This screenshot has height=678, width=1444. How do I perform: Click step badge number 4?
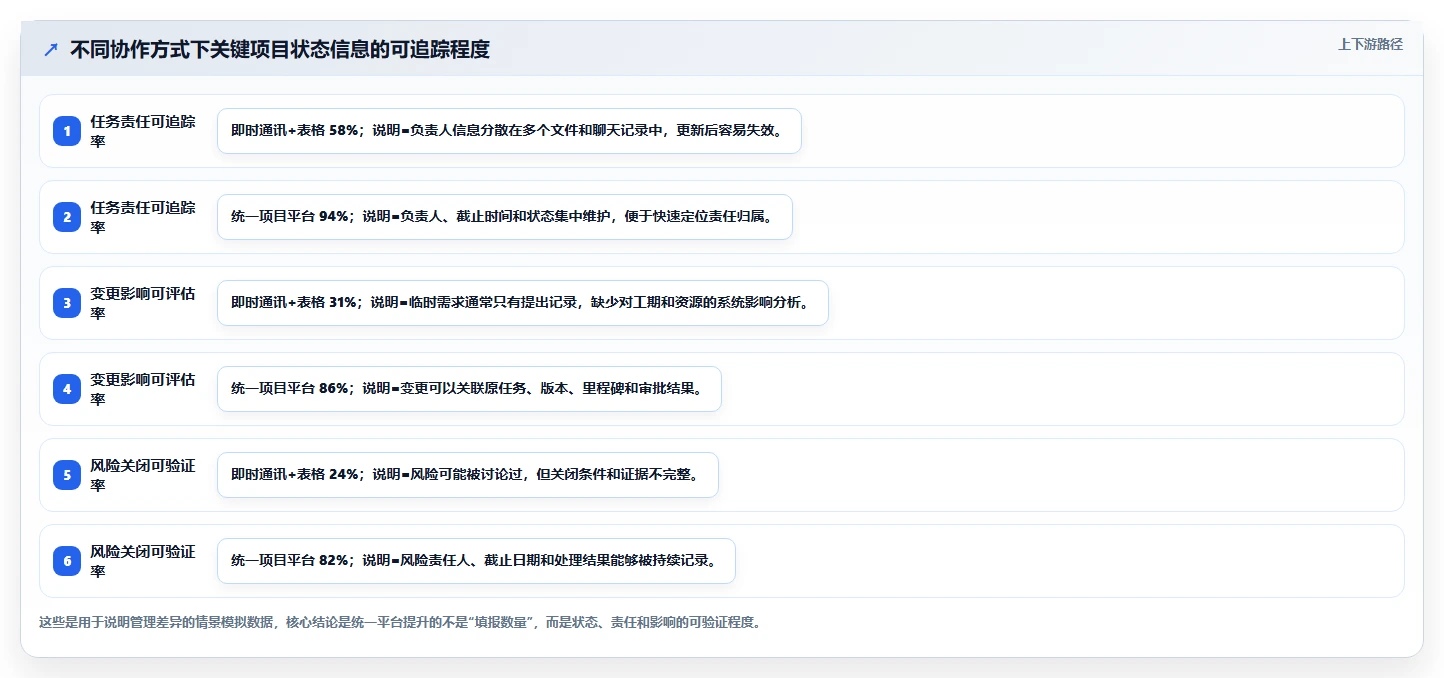[67, 389]
